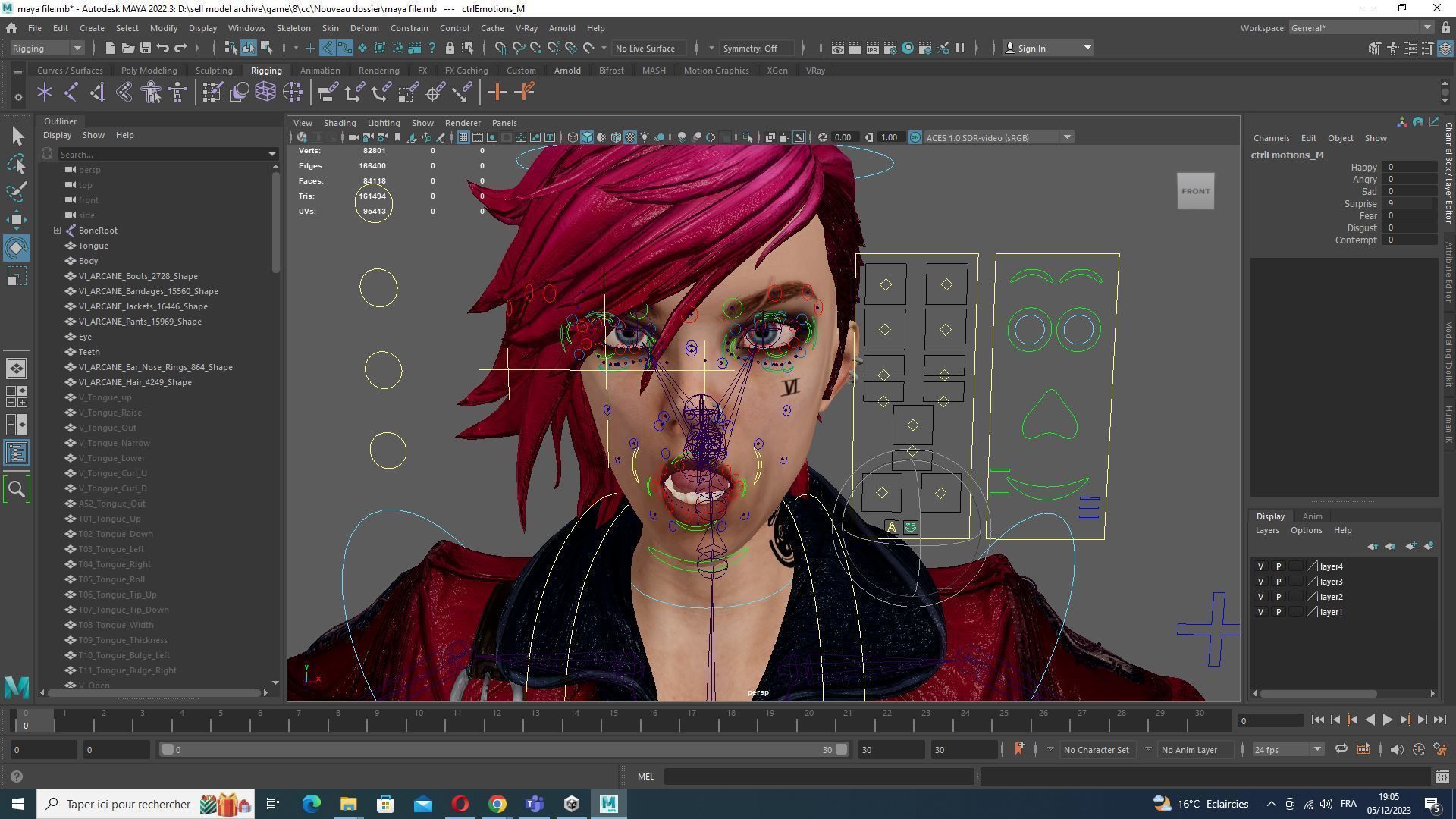Click the Create Lattice shelf icon
The image size is (1456, 819).
265,93
